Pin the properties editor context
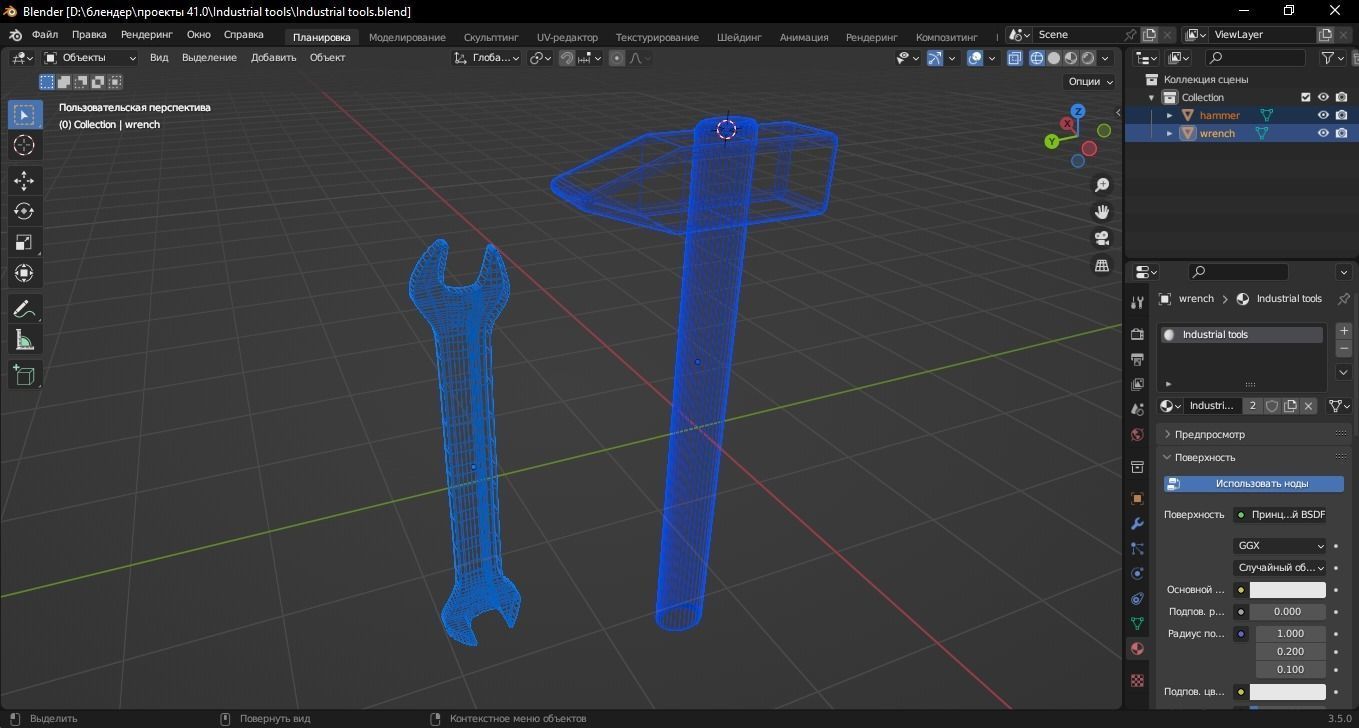Screen dimensions: 1359x728 click(x=1343, y=299)
